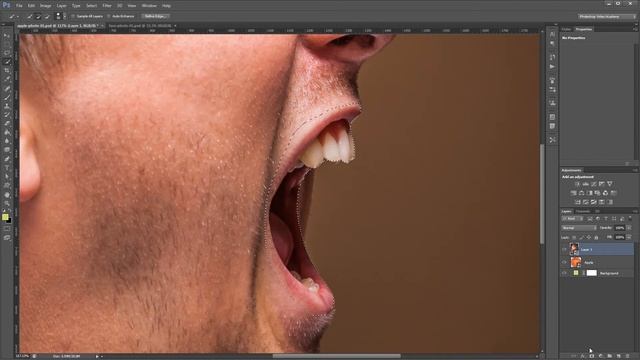Open the layer filter Kind dropdown
This screenshot has height=360, width=640.
(573, 219)
